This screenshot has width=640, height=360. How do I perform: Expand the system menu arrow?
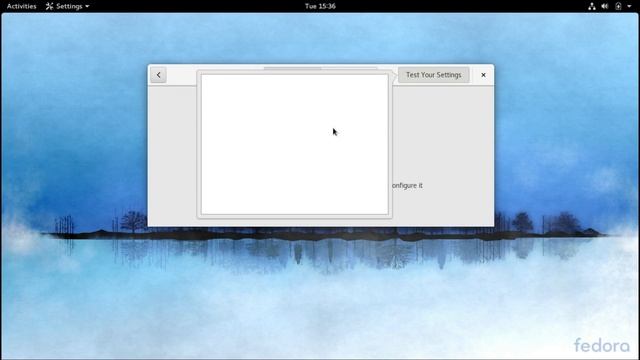click(x=629, y=6)
